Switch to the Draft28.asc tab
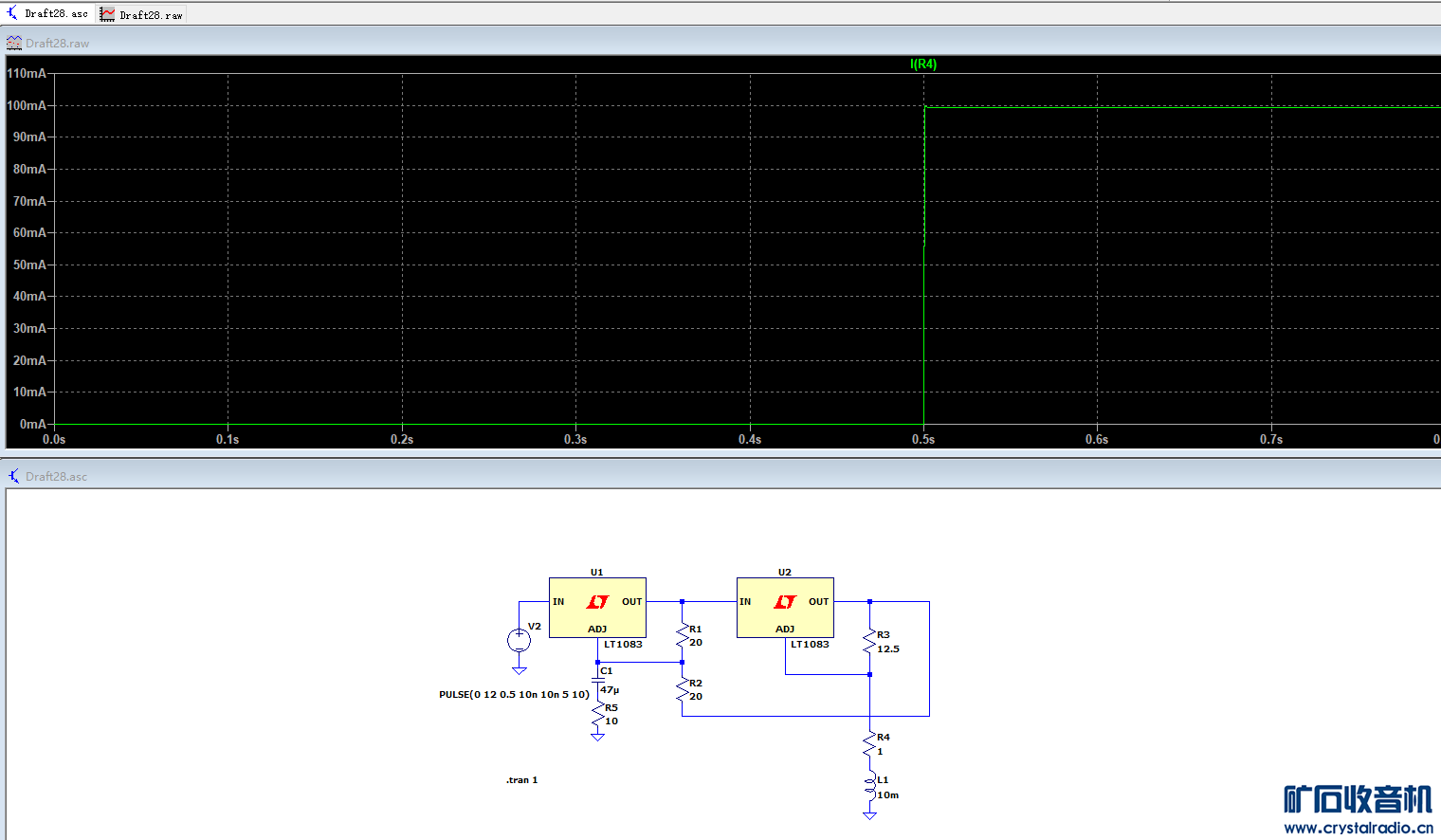Image resolution: width=1441 pixels, height=840 pixels. 48,13
